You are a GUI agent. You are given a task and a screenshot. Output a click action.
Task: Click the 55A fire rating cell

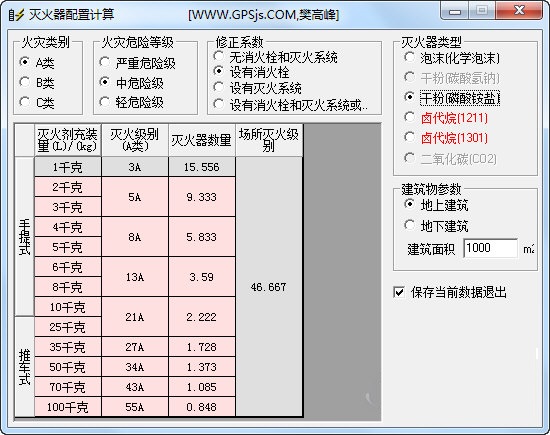point(135,407)
